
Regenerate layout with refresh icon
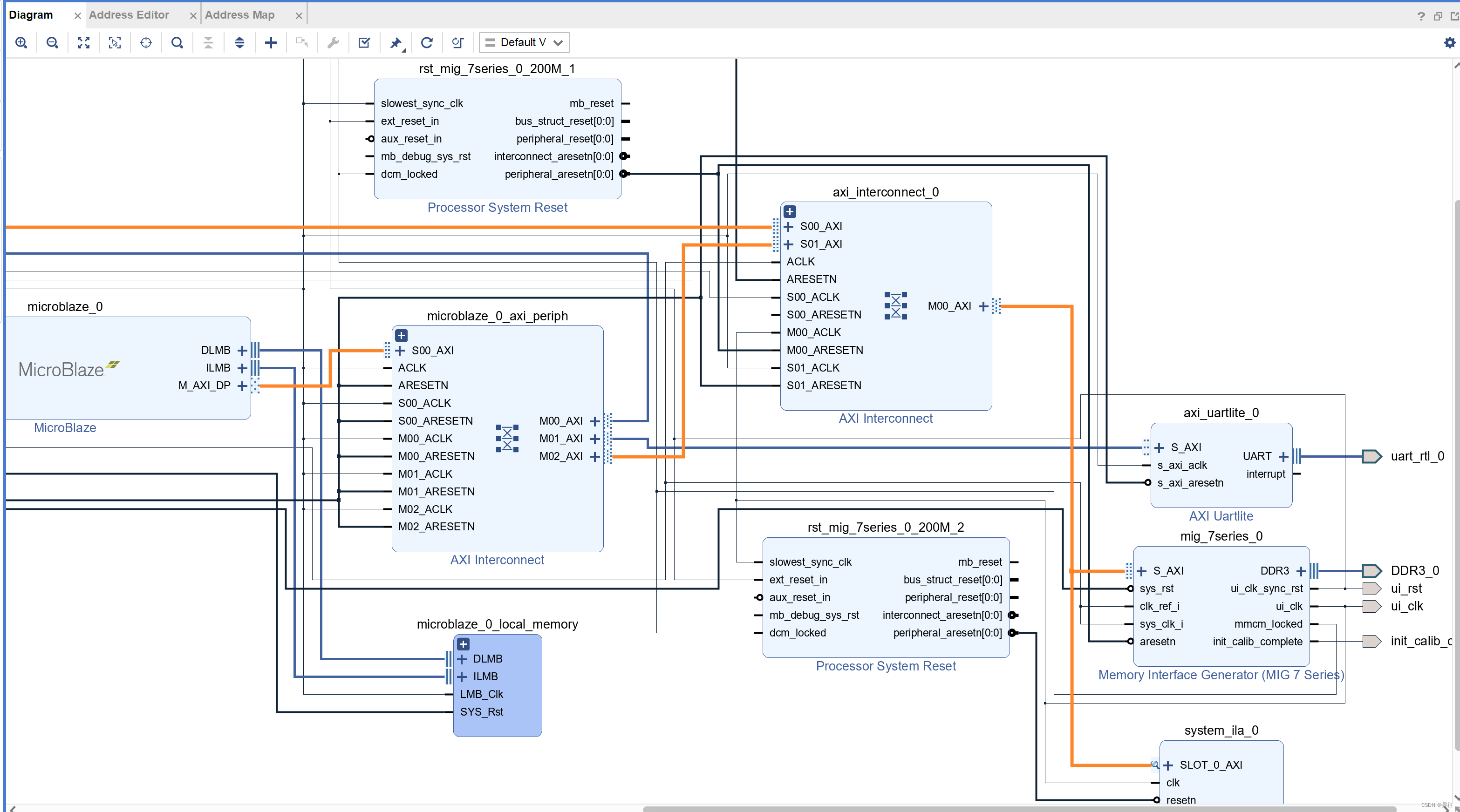[x=426, y=42]
